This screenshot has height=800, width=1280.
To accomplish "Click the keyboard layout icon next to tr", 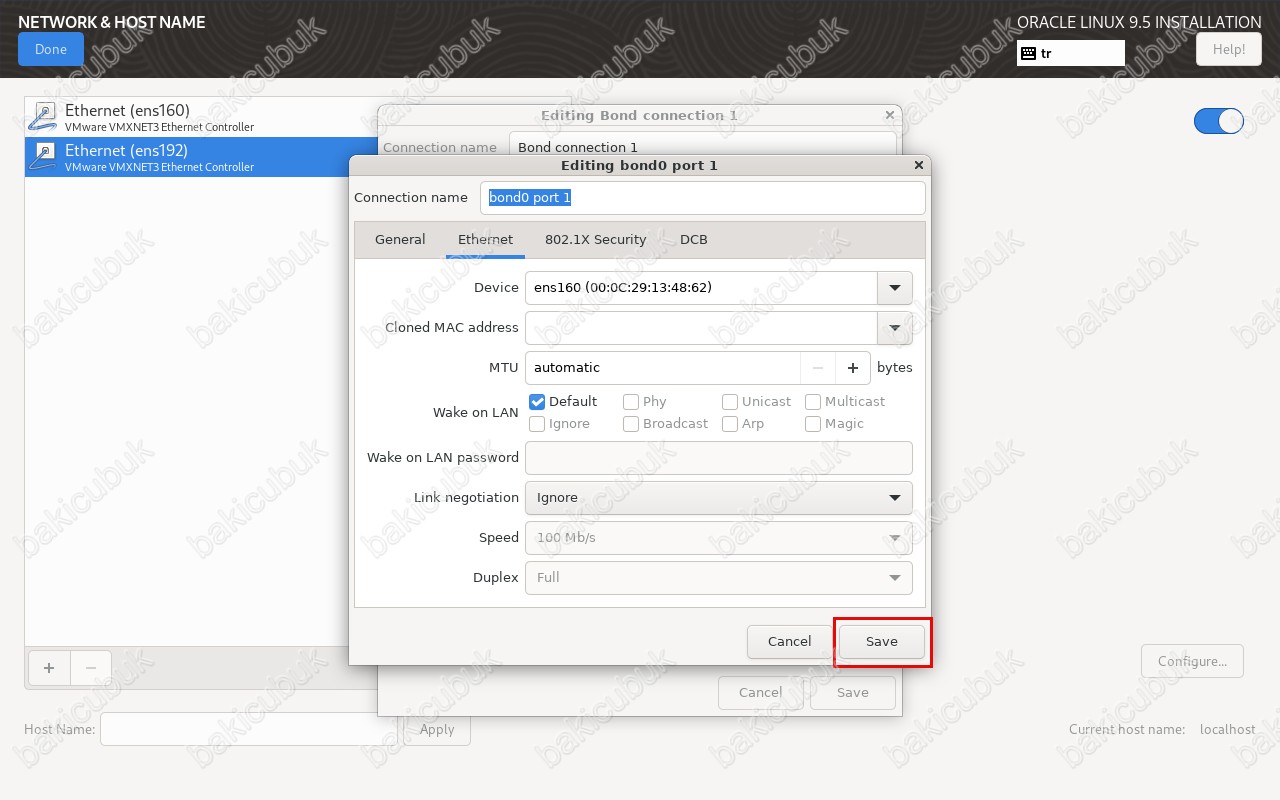I will [1028, 53].
